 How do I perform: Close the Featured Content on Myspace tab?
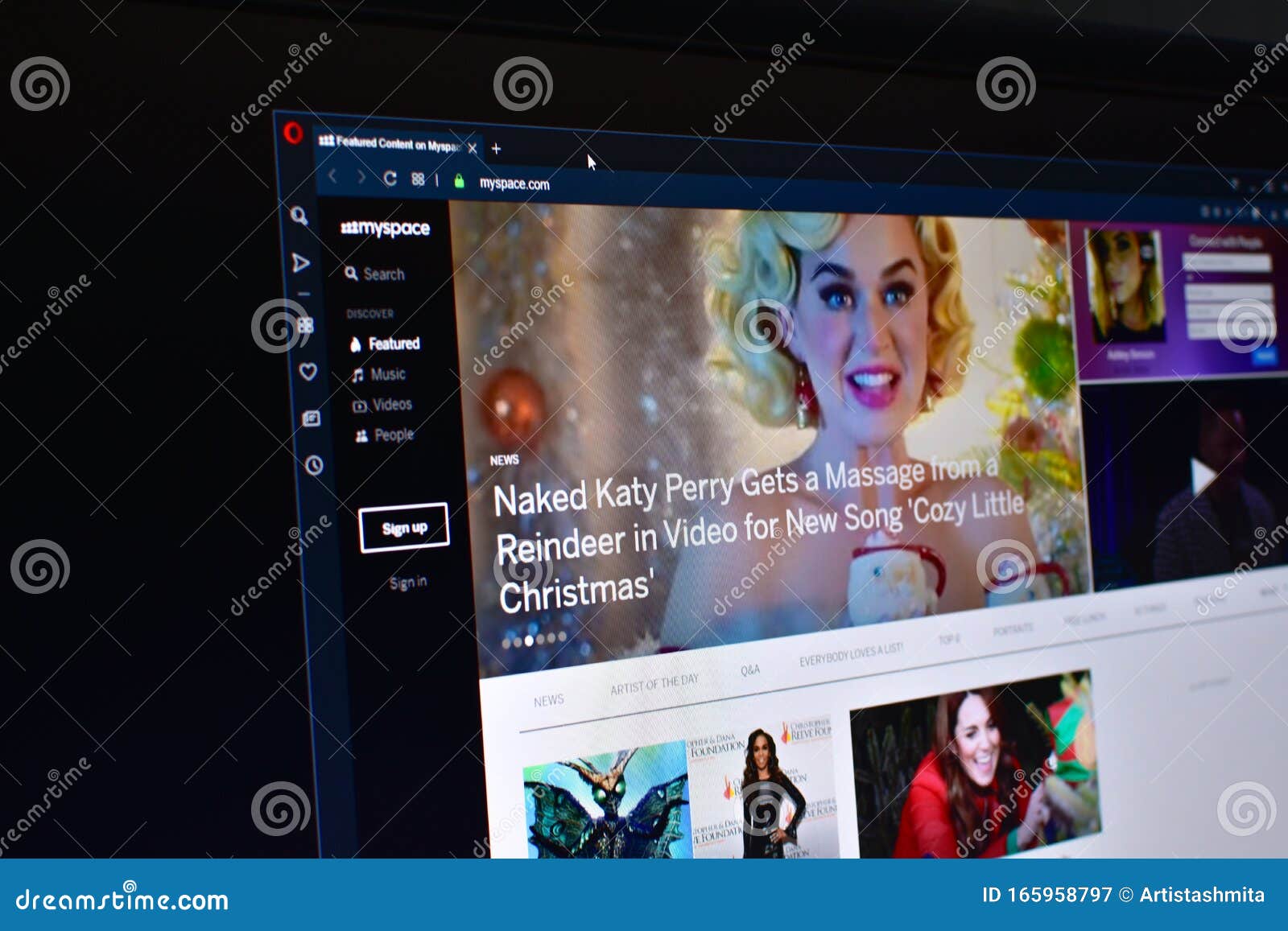coord(473,148)
